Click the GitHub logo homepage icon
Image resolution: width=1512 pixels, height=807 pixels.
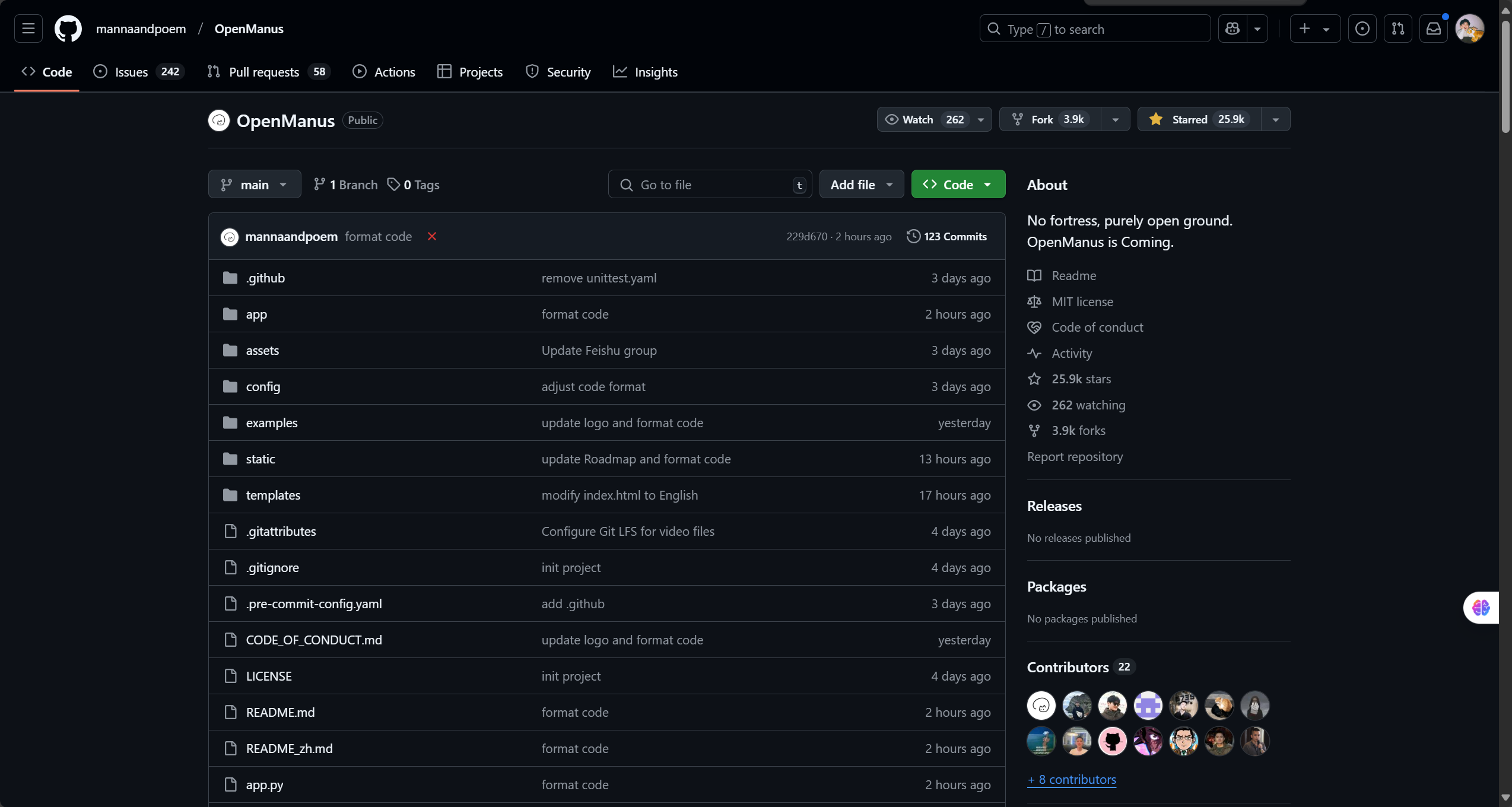(68, 28)
